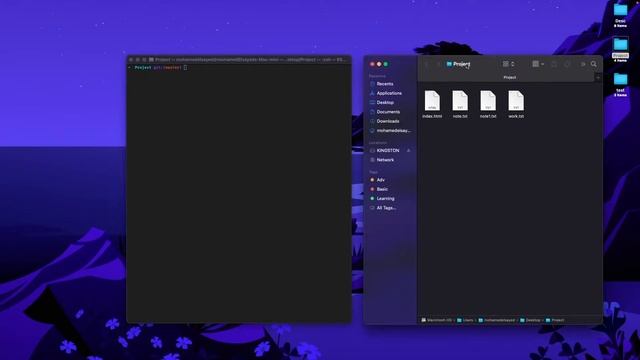Click Finder forward navigation arrow
Screen dimensions: 640x360
tap(438, 64)
